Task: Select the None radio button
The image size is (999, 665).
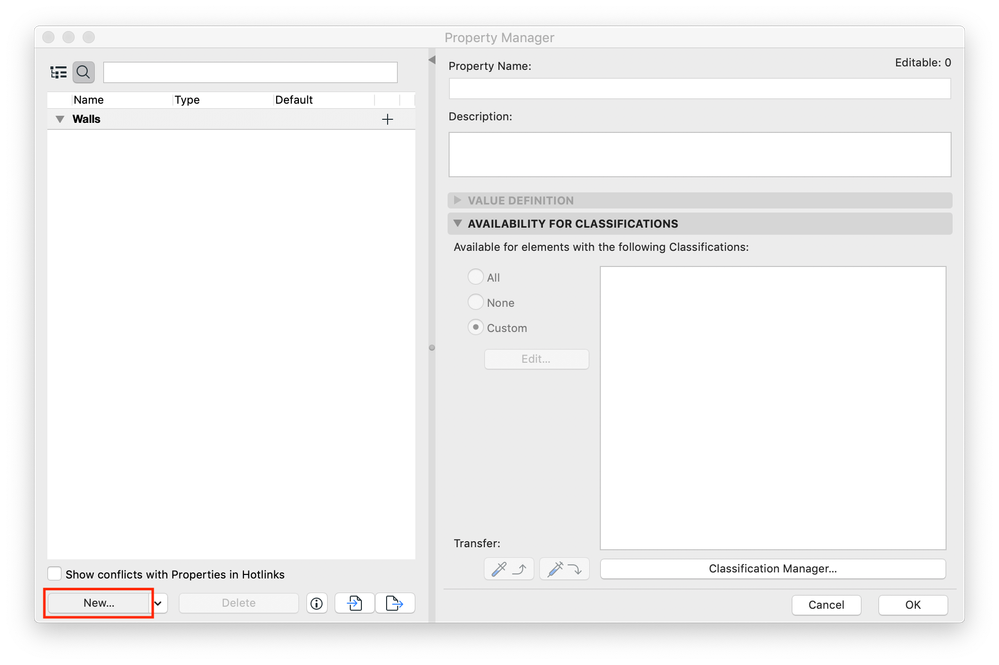Action: (475, 302)
